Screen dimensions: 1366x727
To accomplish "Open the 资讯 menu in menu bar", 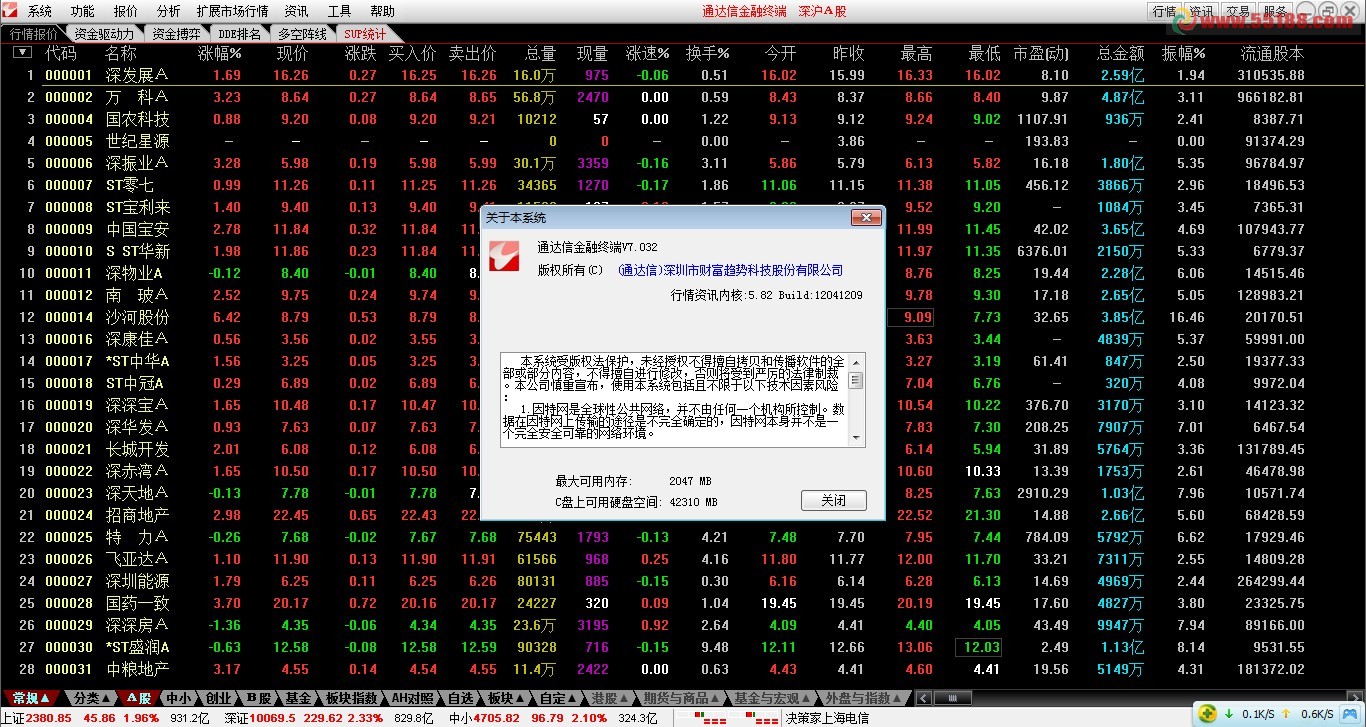I will (x=296, y=11).
